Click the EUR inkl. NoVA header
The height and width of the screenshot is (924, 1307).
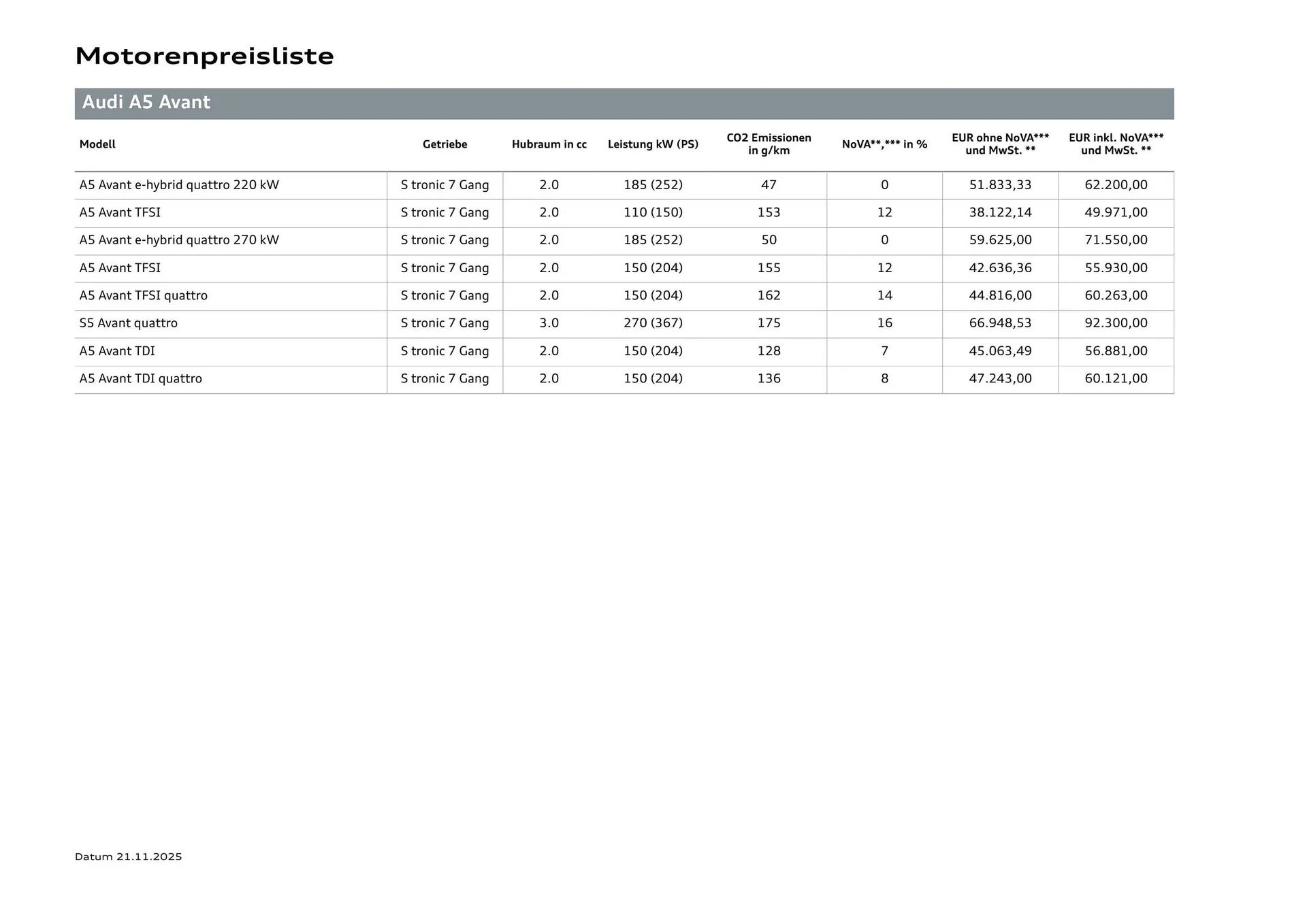1116,144
